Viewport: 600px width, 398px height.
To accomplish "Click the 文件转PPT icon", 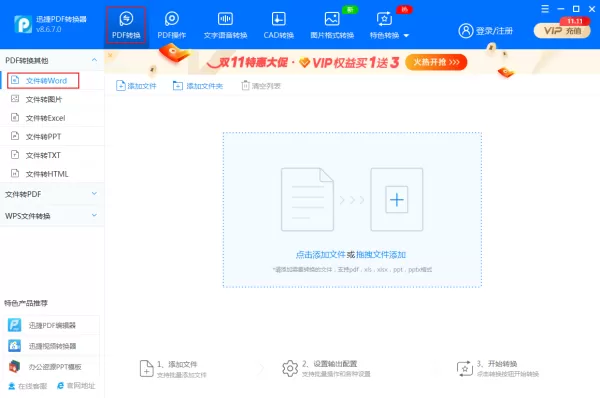I will 15,136.
